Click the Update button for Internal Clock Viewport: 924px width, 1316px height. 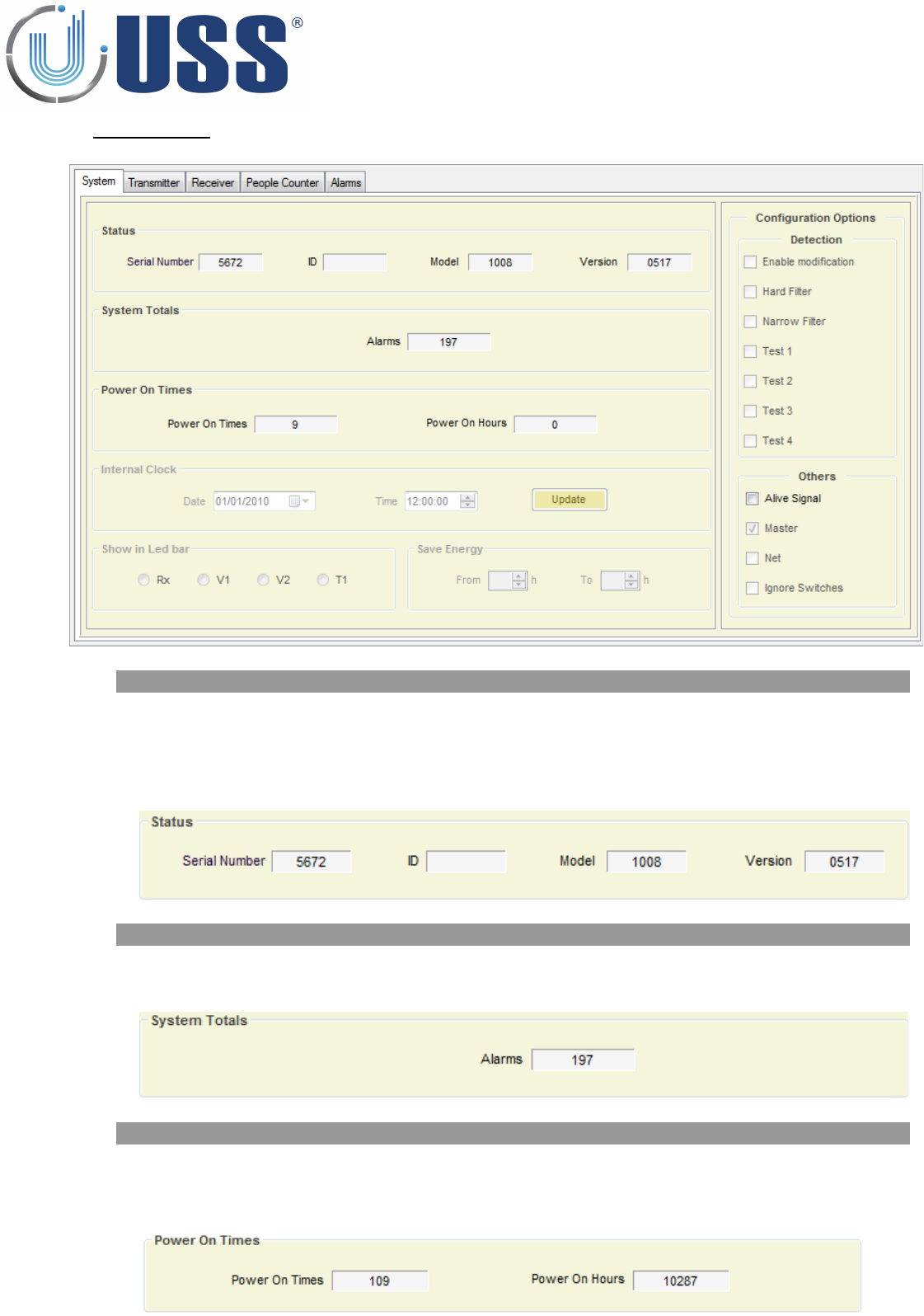(x=569, y=500)
